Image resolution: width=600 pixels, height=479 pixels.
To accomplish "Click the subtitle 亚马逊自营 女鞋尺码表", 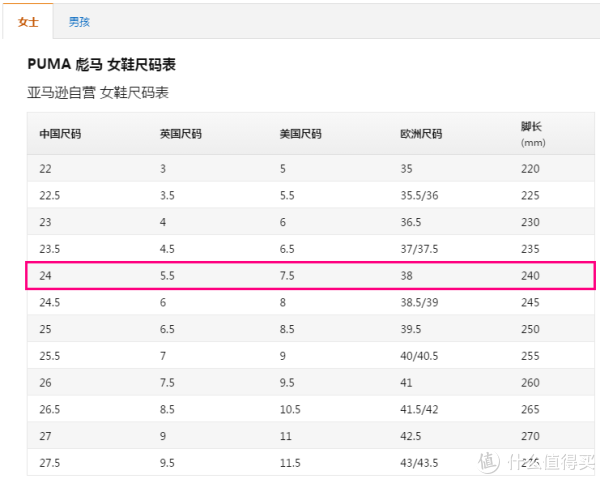I will 98,93.
